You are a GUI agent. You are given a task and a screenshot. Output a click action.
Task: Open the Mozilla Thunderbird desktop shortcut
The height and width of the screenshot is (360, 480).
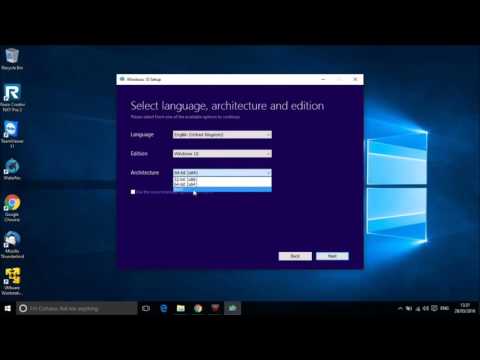point(12,245)
